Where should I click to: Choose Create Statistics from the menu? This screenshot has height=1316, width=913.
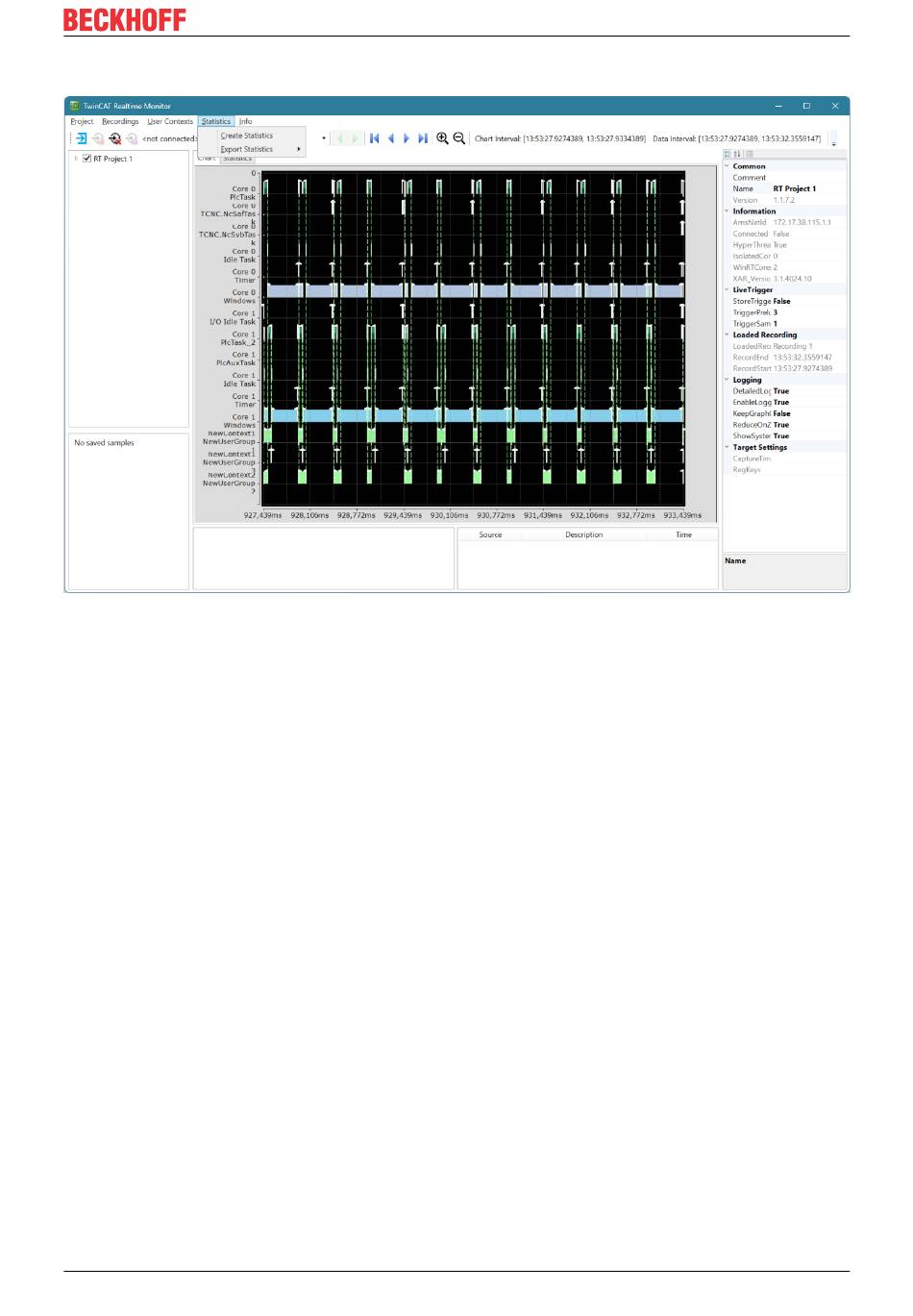tap(252, 136)
